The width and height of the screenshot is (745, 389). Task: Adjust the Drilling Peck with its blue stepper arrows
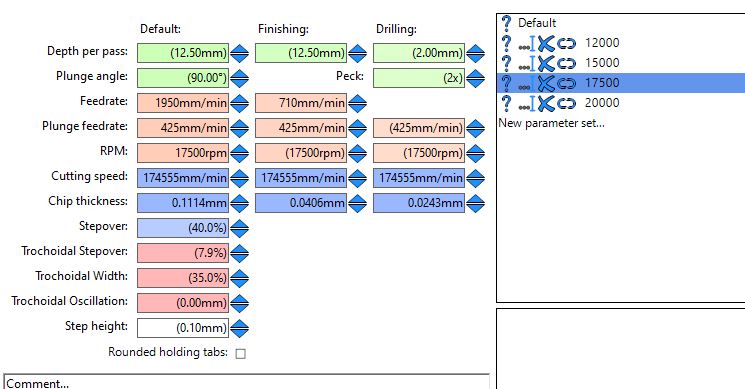[x=475, y=78]
